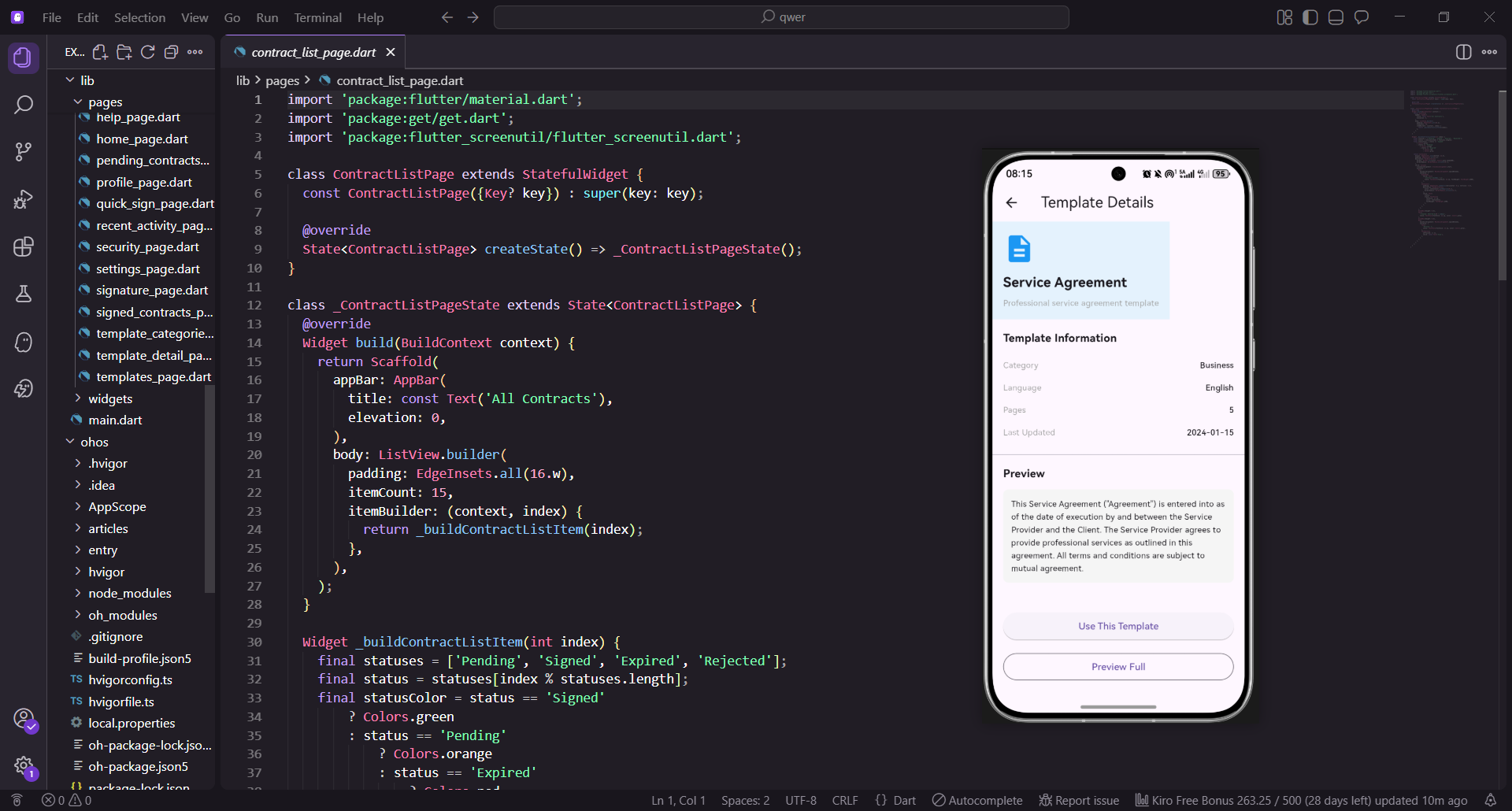Open the Testing flask view
Screen dimensions: 1512x811
[23, 294]
